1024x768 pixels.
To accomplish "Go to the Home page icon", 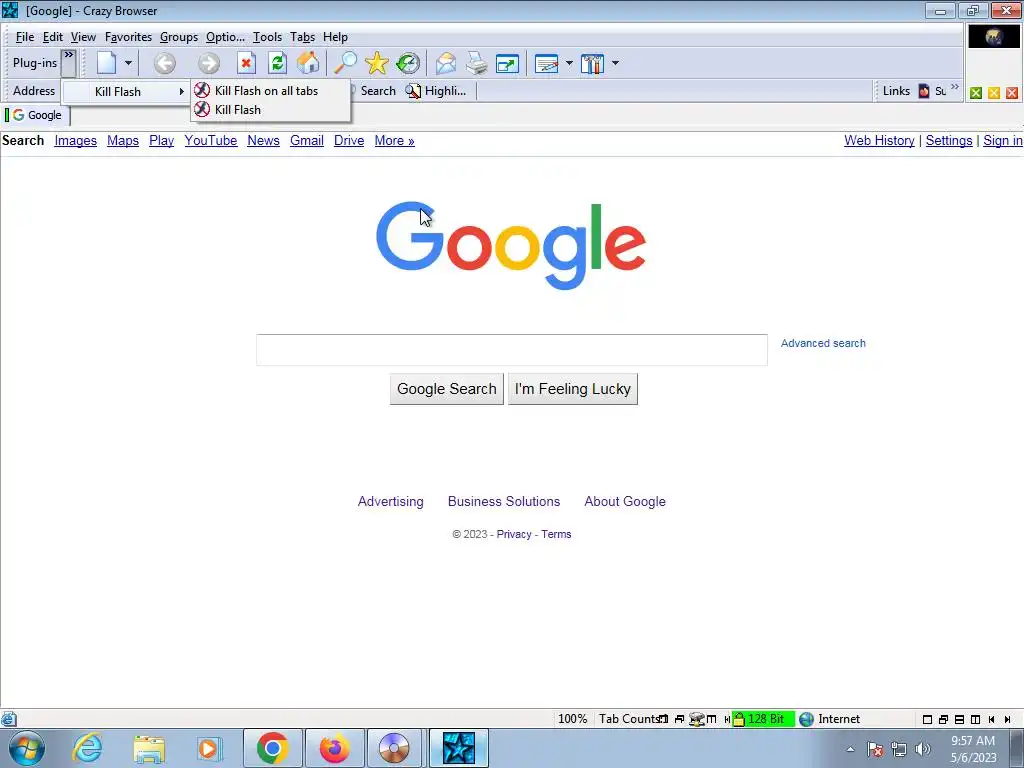I will [x=308, y=63].
